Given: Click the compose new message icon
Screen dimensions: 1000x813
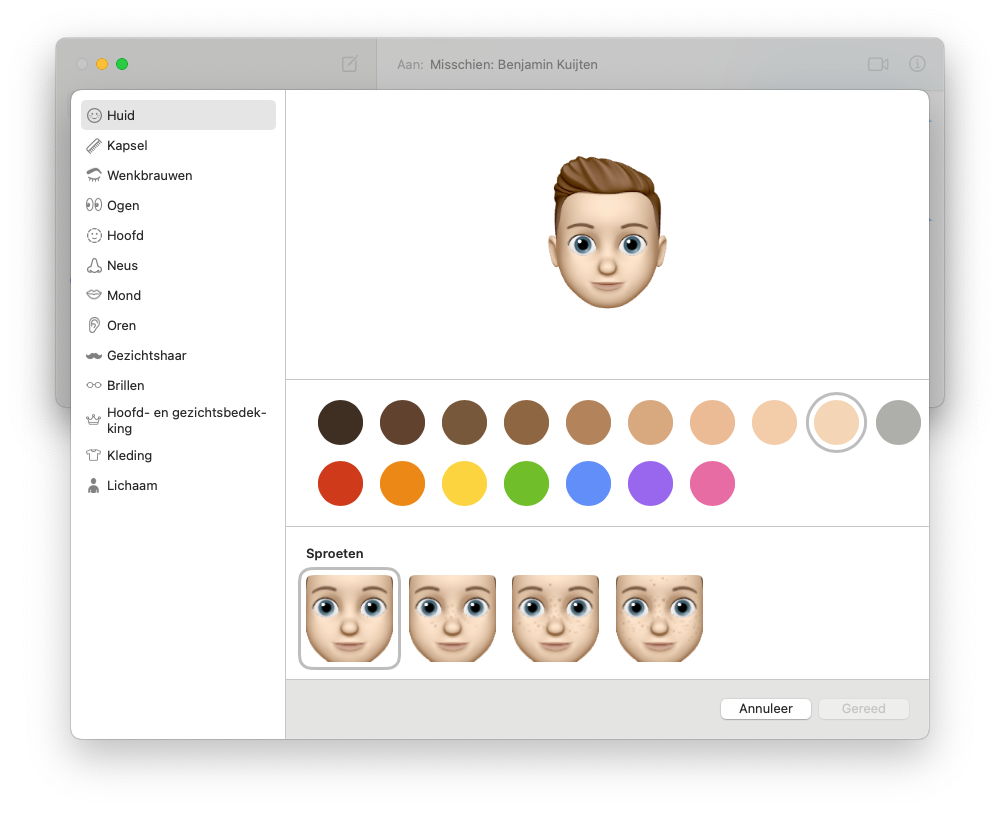Looking at the screenshot, I should pyautogui.click(x=349, y=64).
